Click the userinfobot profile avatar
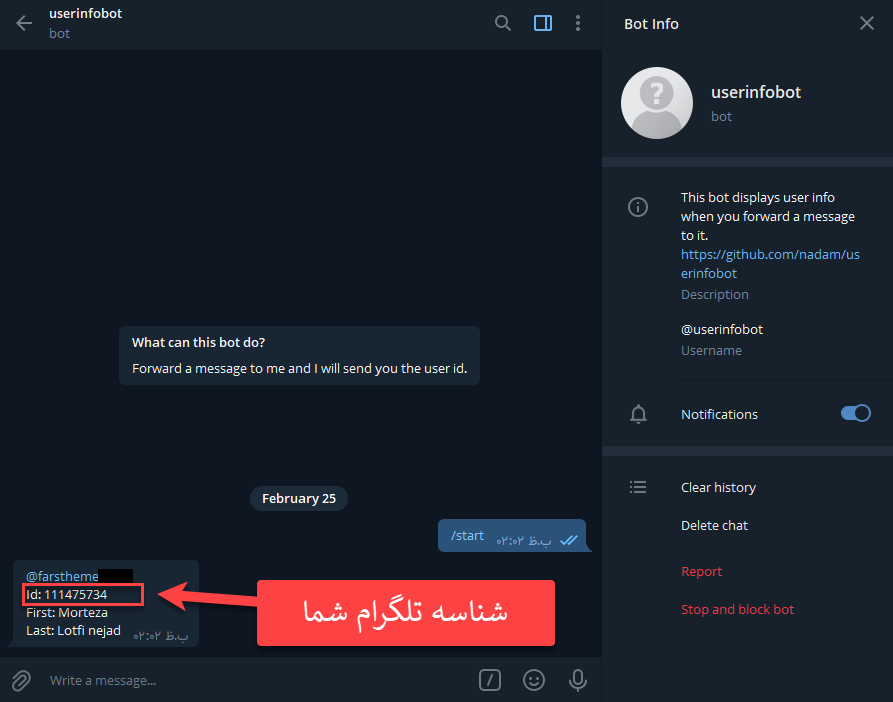 point(657,103)
